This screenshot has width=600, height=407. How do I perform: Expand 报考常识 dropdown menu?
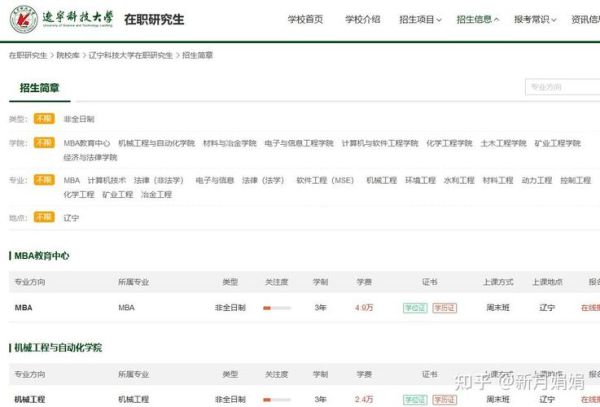coord(535,19)
